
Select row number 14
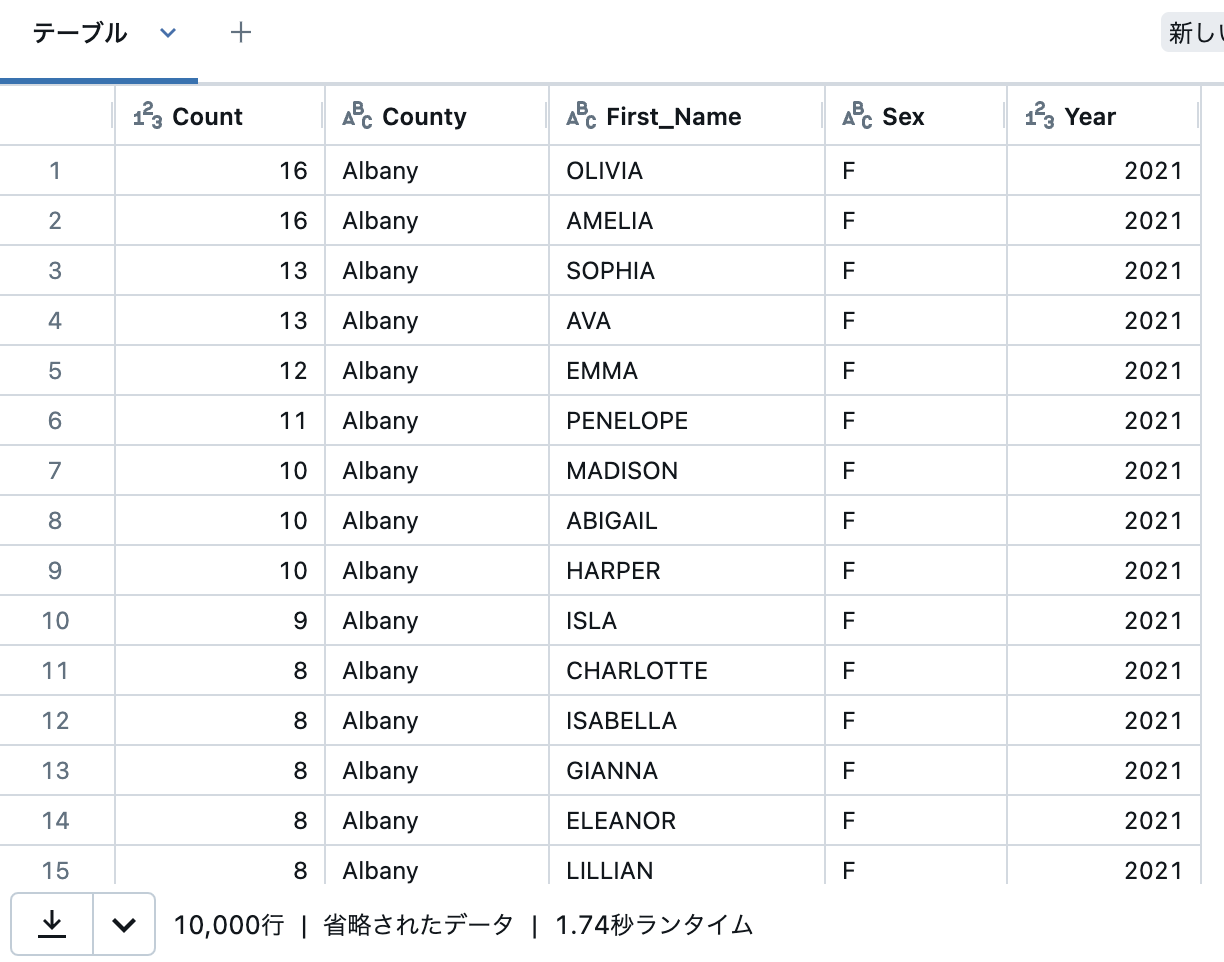point(55,821)
